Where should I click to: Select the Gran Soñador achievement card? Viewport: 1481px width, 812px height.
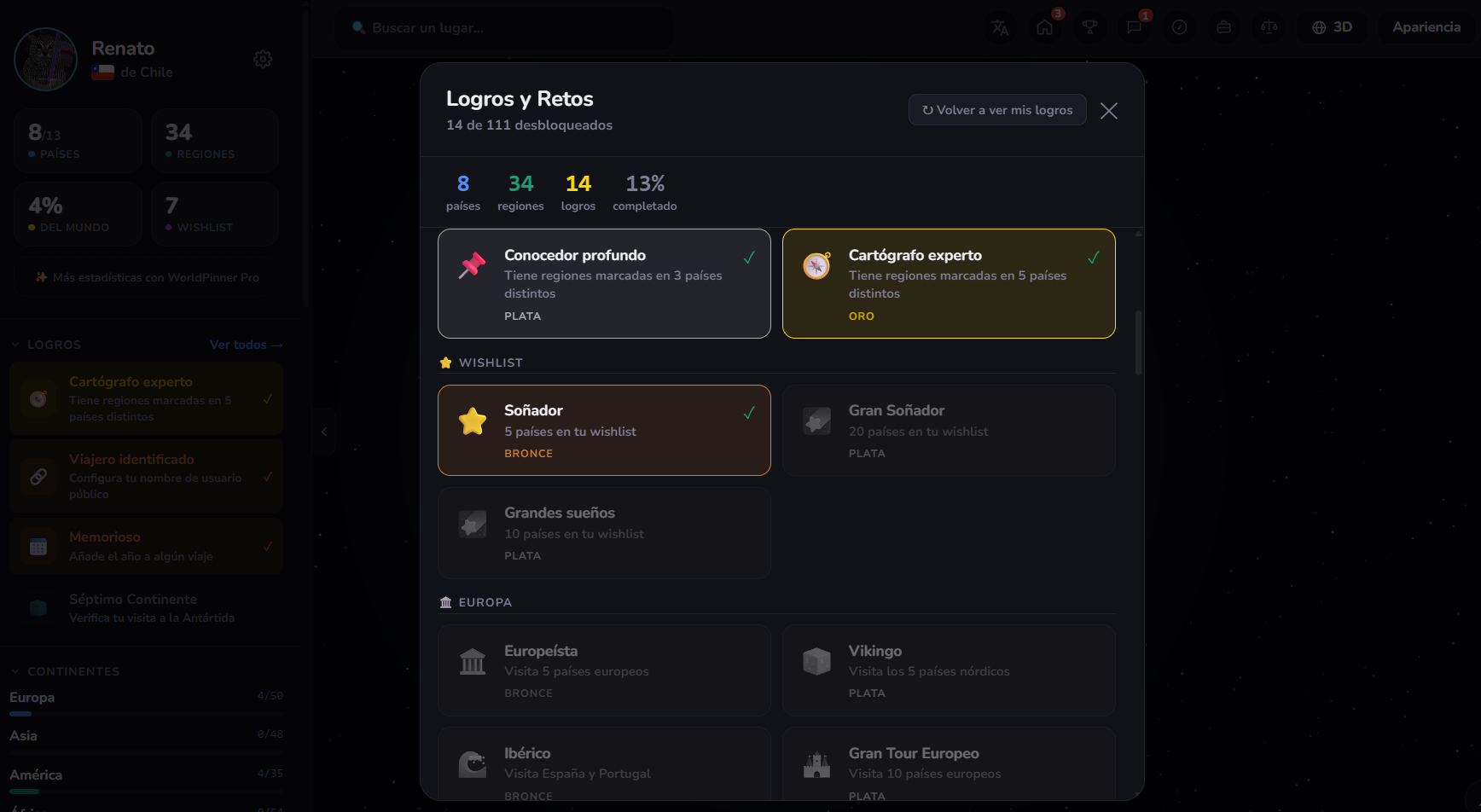click(x=949, y=431)
